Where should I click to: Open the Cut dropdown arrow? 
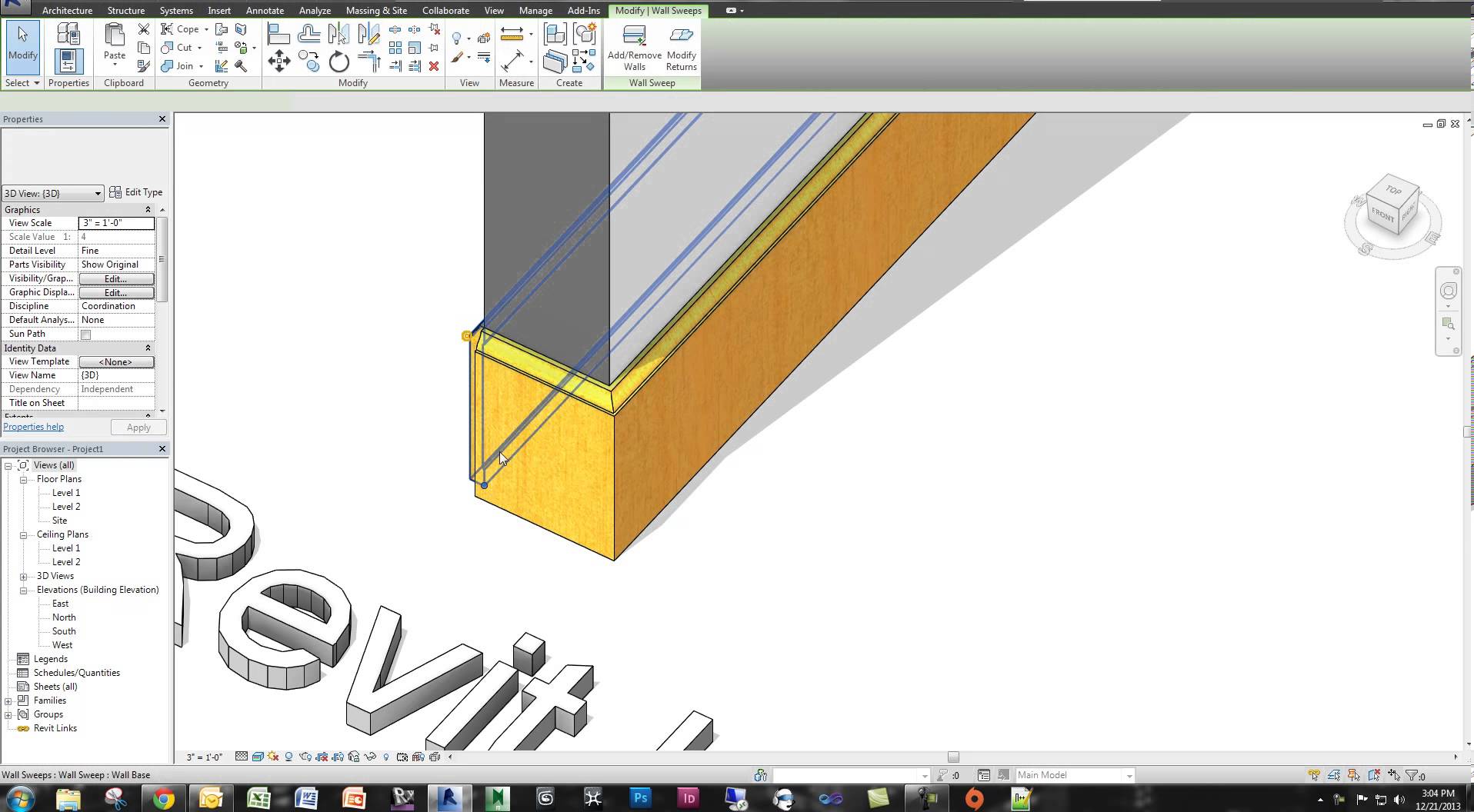198,48
